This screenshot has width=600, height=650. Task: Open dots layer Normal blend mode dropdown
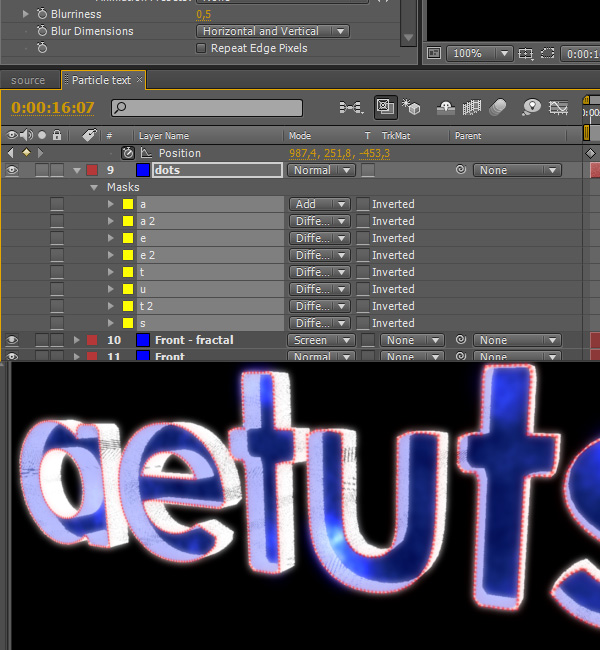pos(321,170)
